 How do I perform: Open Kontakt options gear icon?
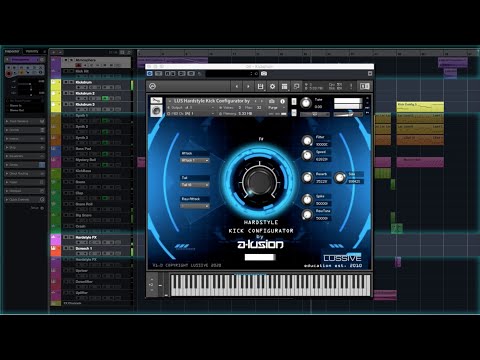pos(272,86)
